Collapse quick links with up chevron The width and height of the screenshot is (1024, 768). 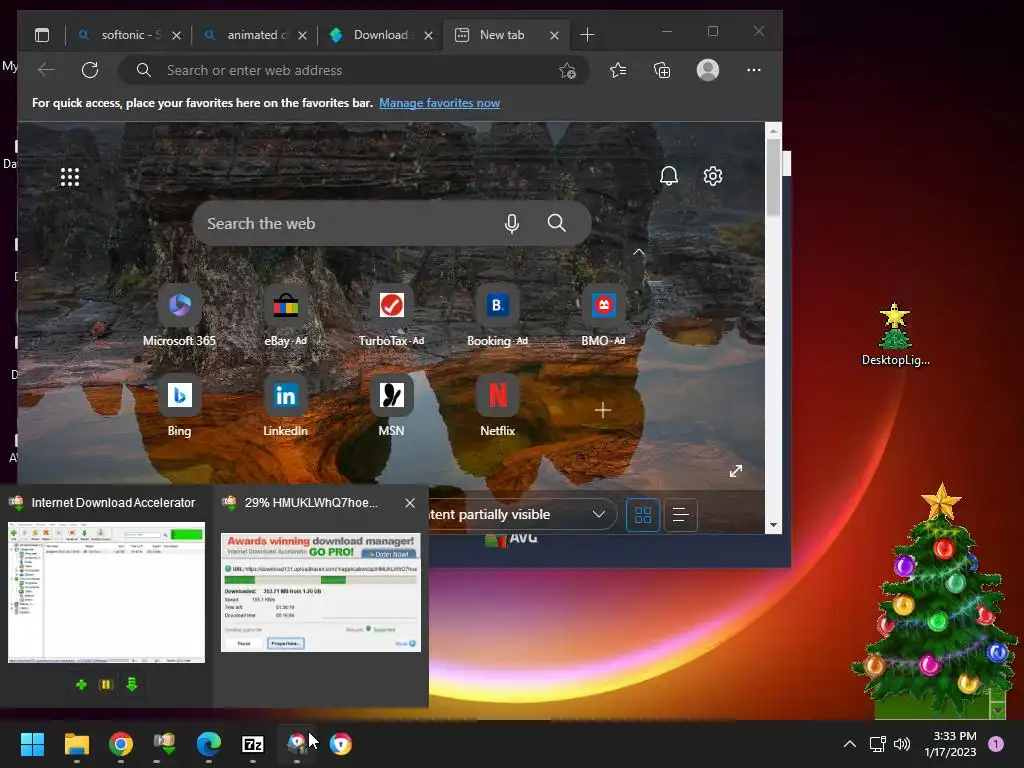(639, 252)
